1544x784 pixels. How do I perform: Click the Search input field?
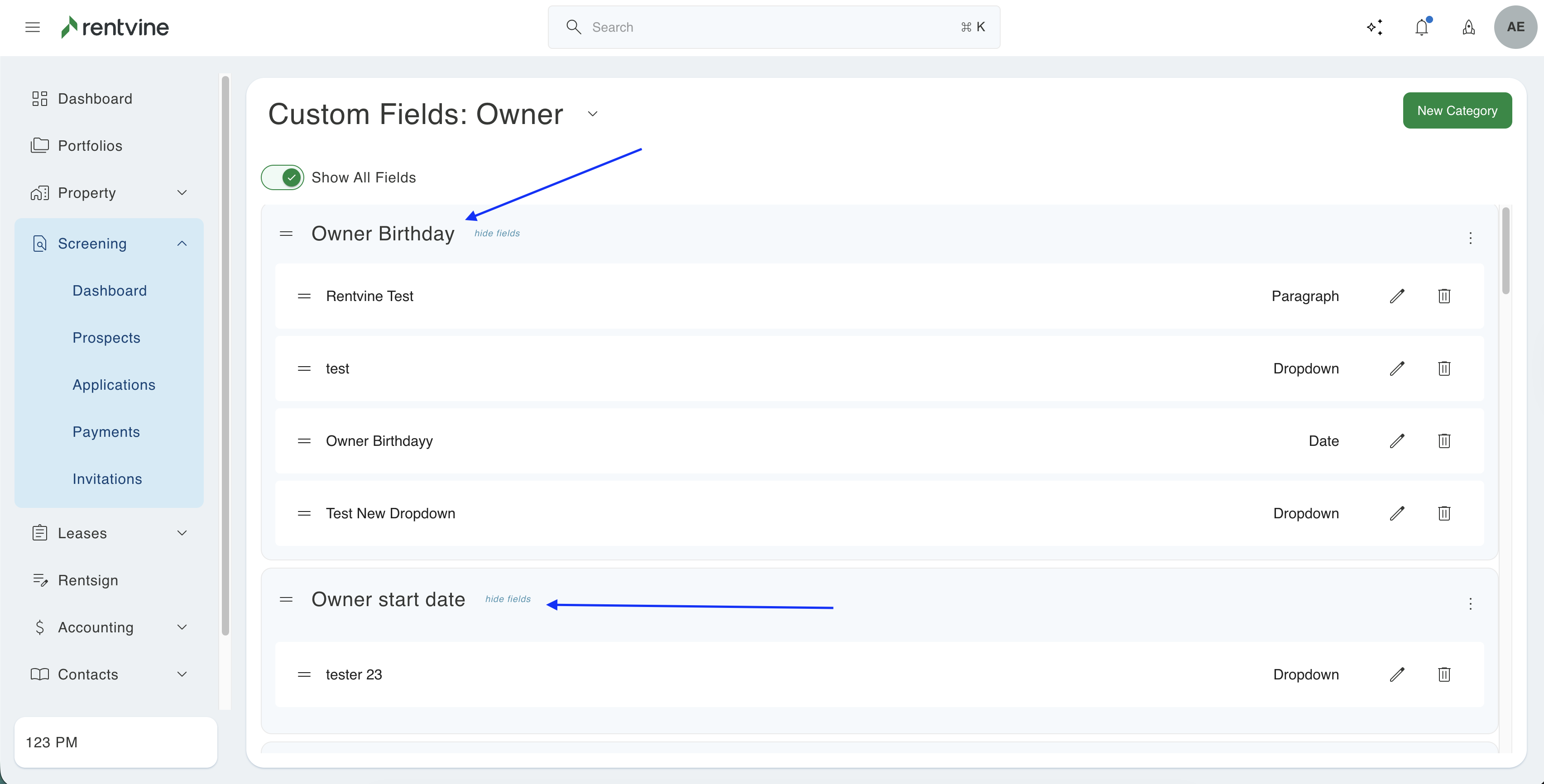click(773, 27)
